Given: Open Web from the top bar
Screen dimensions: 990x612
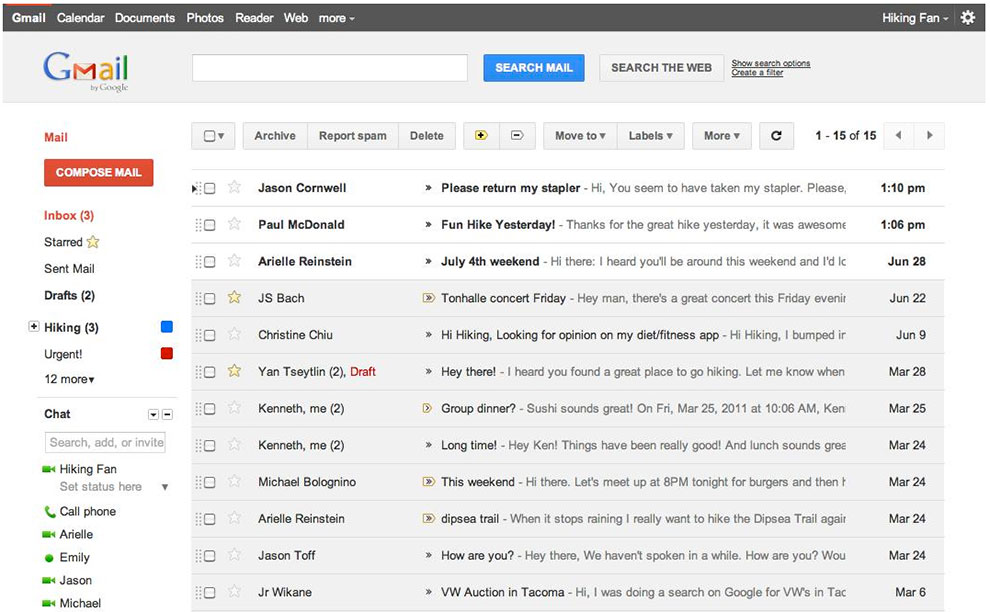Looking at the screenshot, I should (x=295, y=18).
